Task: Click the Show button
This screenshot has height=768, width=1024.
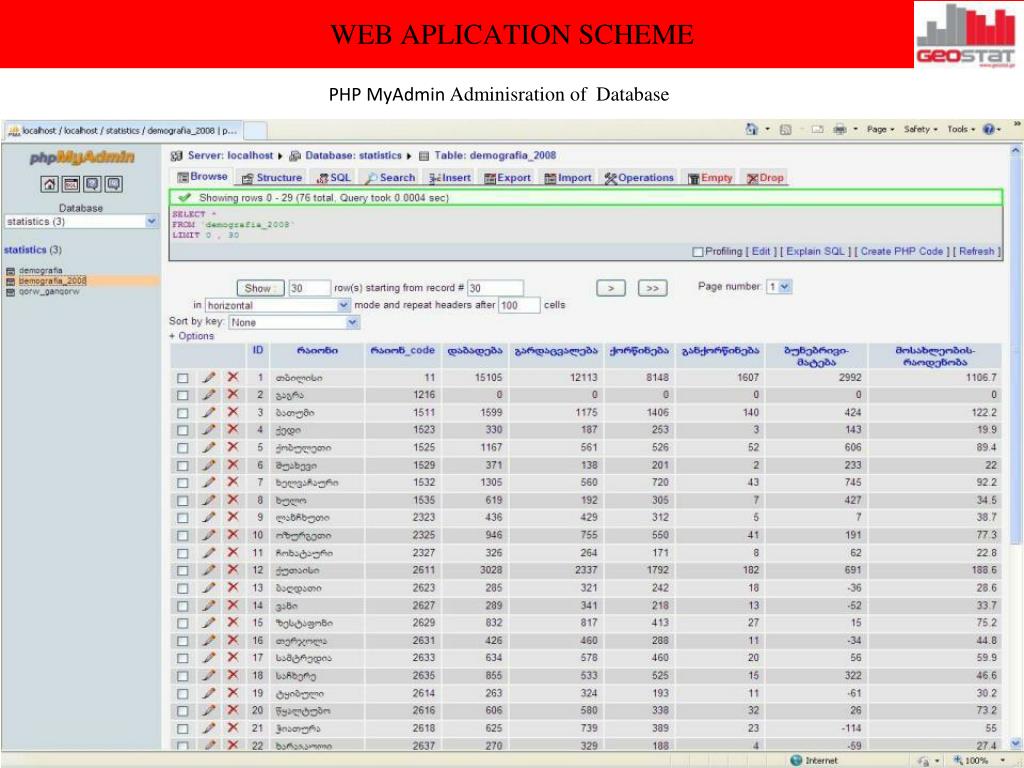Action: click(x=260, y=288)
